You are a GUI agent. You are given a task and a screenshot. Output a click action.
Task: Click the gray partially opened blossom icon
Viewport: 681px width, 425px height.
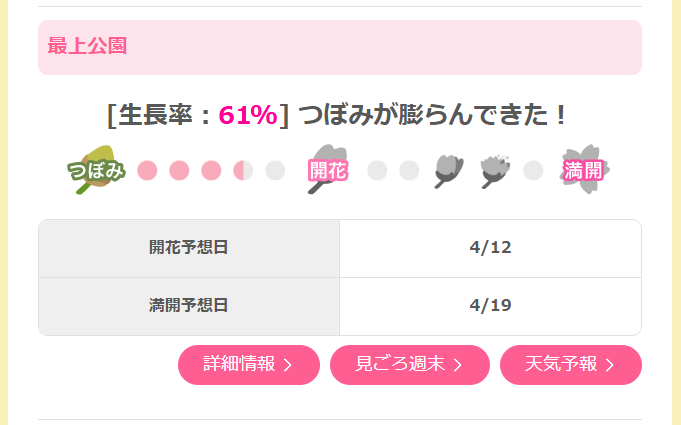(450, 170)
